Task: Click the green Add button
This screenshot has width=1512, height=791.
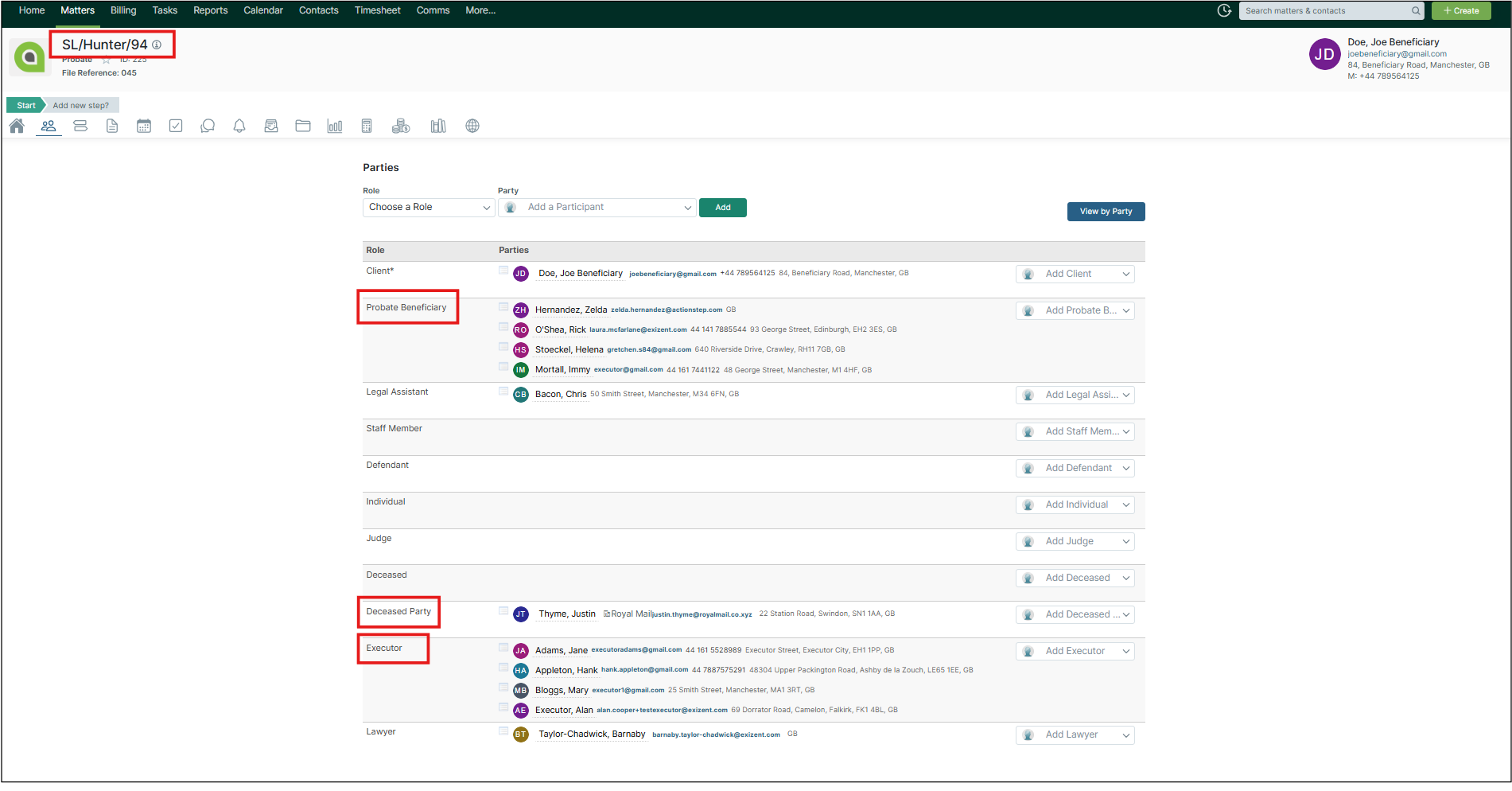Action: tap(723, 208)
